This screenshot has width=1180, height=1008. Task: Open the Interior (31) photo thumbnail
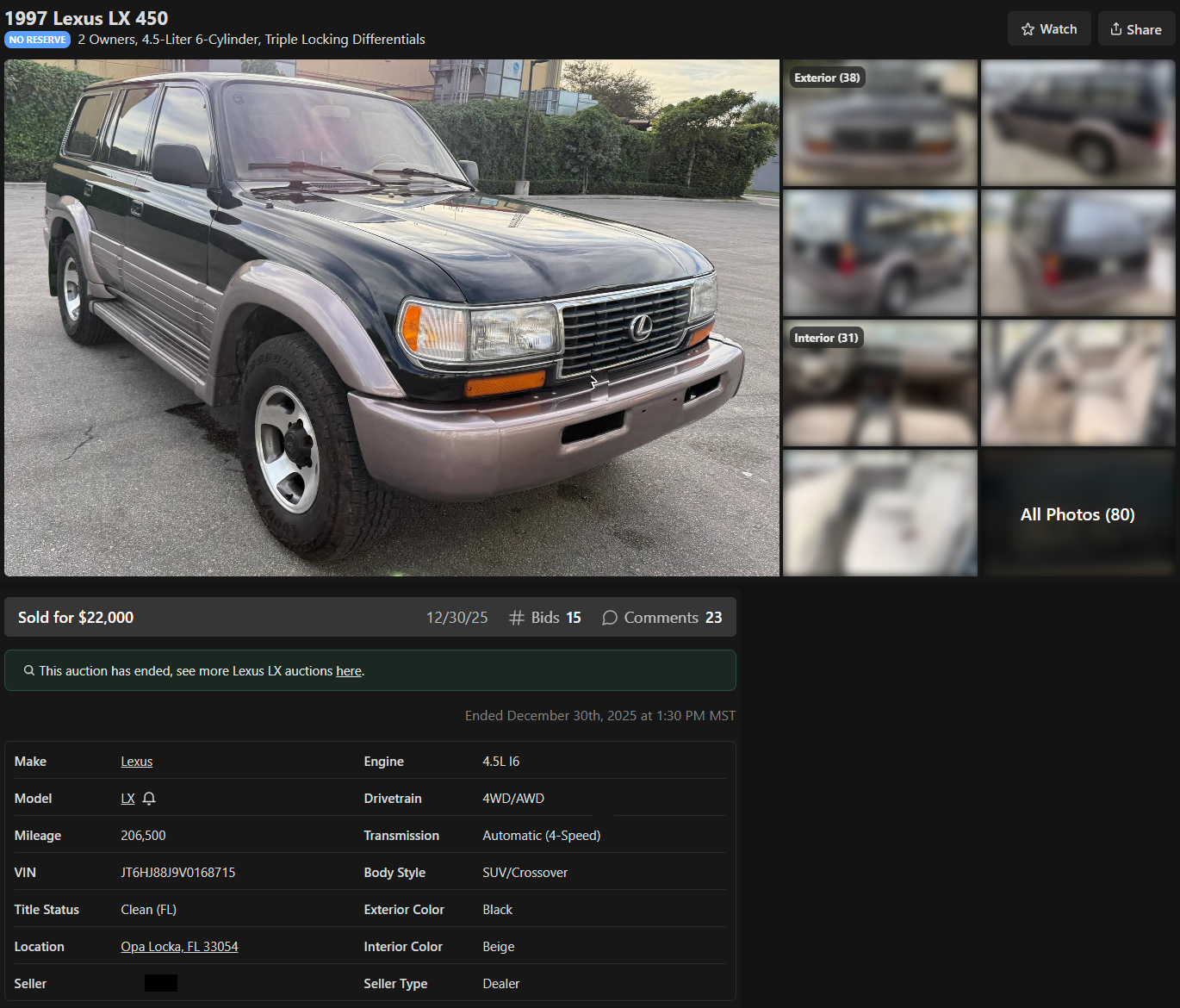(880, 383)
